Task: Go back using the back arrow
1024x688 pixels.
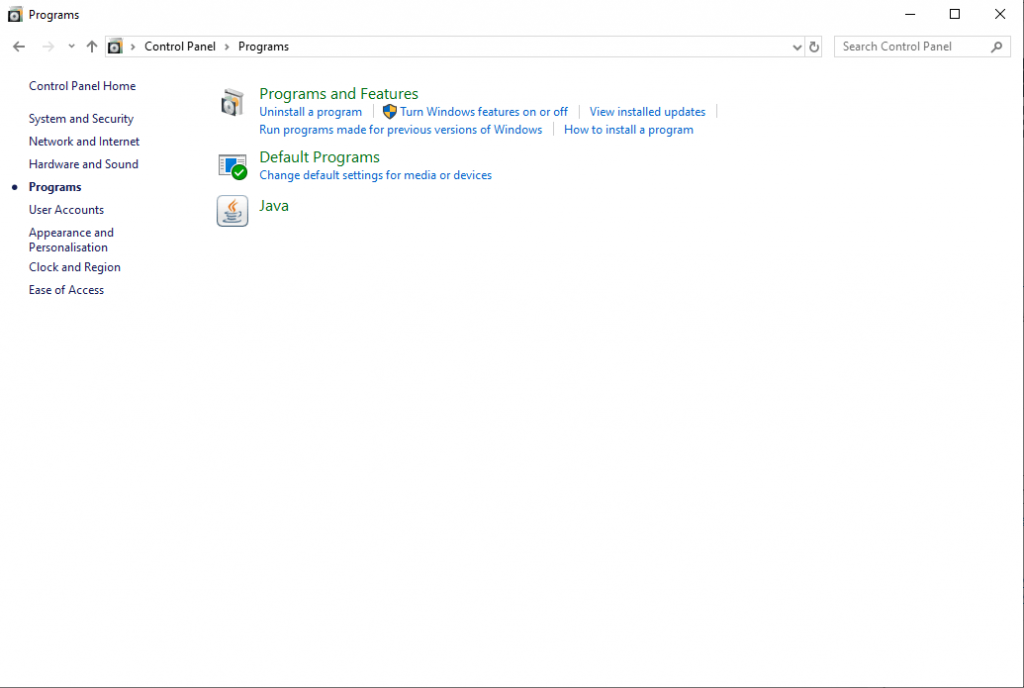Action: (19, 46)
